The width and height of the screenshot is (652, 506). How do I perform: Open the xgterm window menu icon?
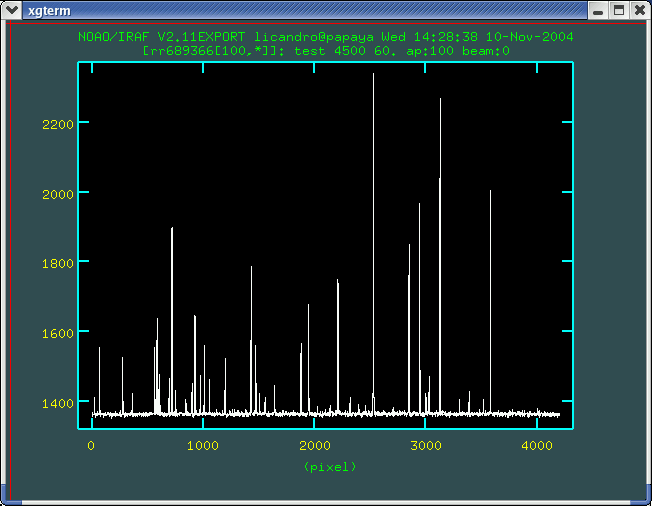click(x=12, y=10)
